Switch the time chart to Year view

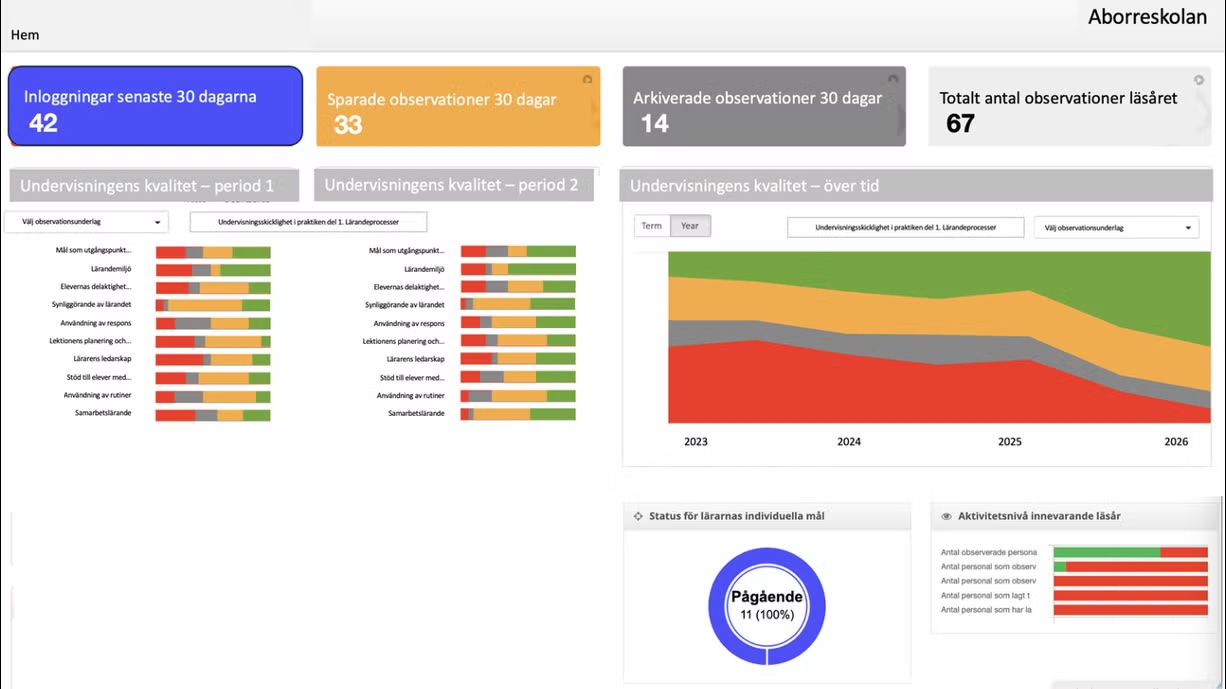[x=690, y=226]
